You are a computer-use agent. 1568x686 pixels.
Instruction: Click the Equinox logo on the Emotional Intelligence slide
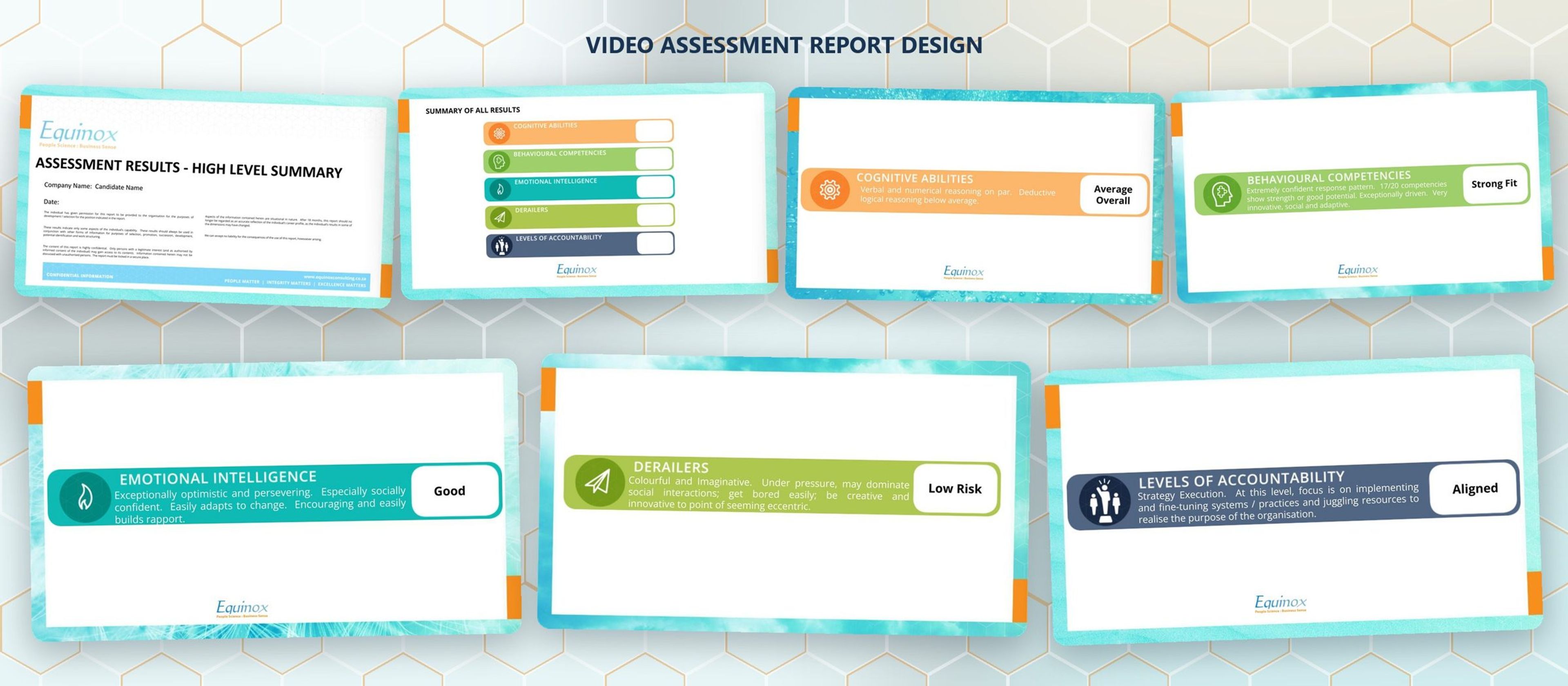242,608
